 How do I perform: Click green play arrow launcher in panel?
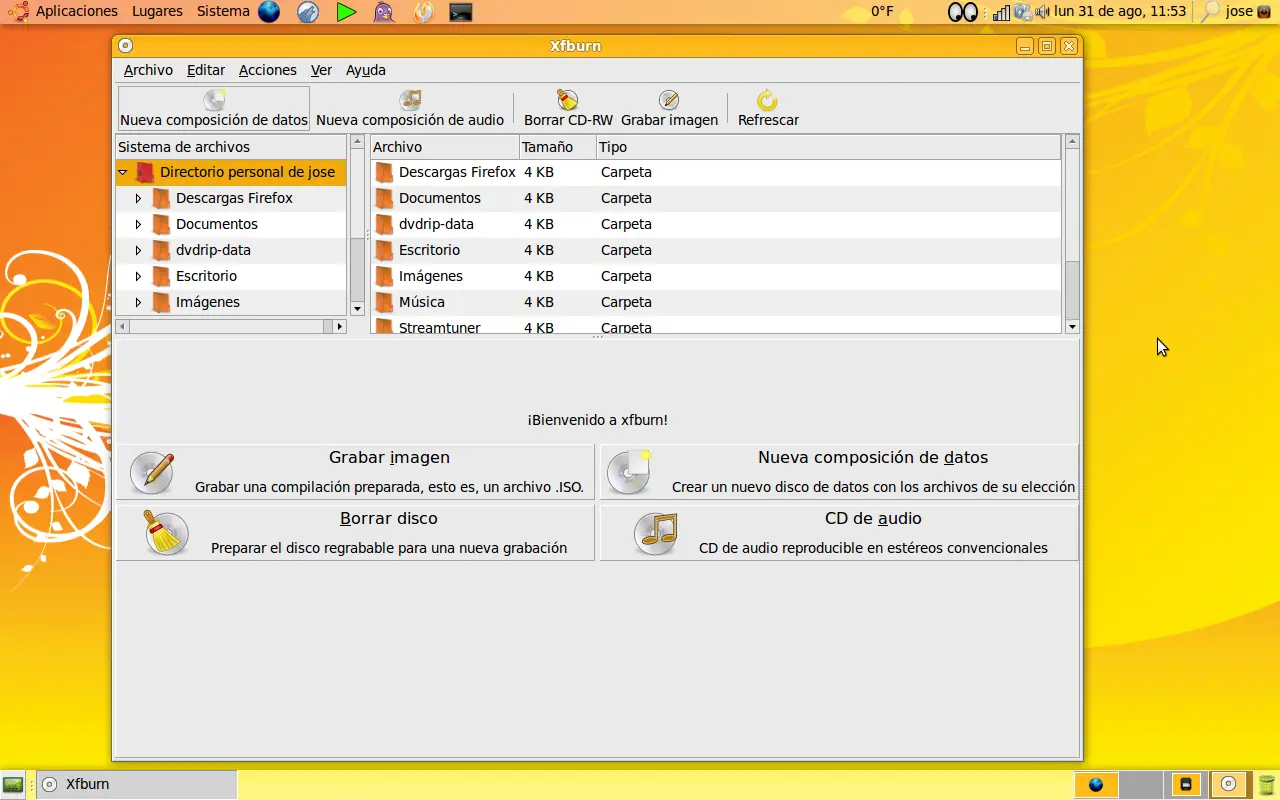(x=346, y=12)
